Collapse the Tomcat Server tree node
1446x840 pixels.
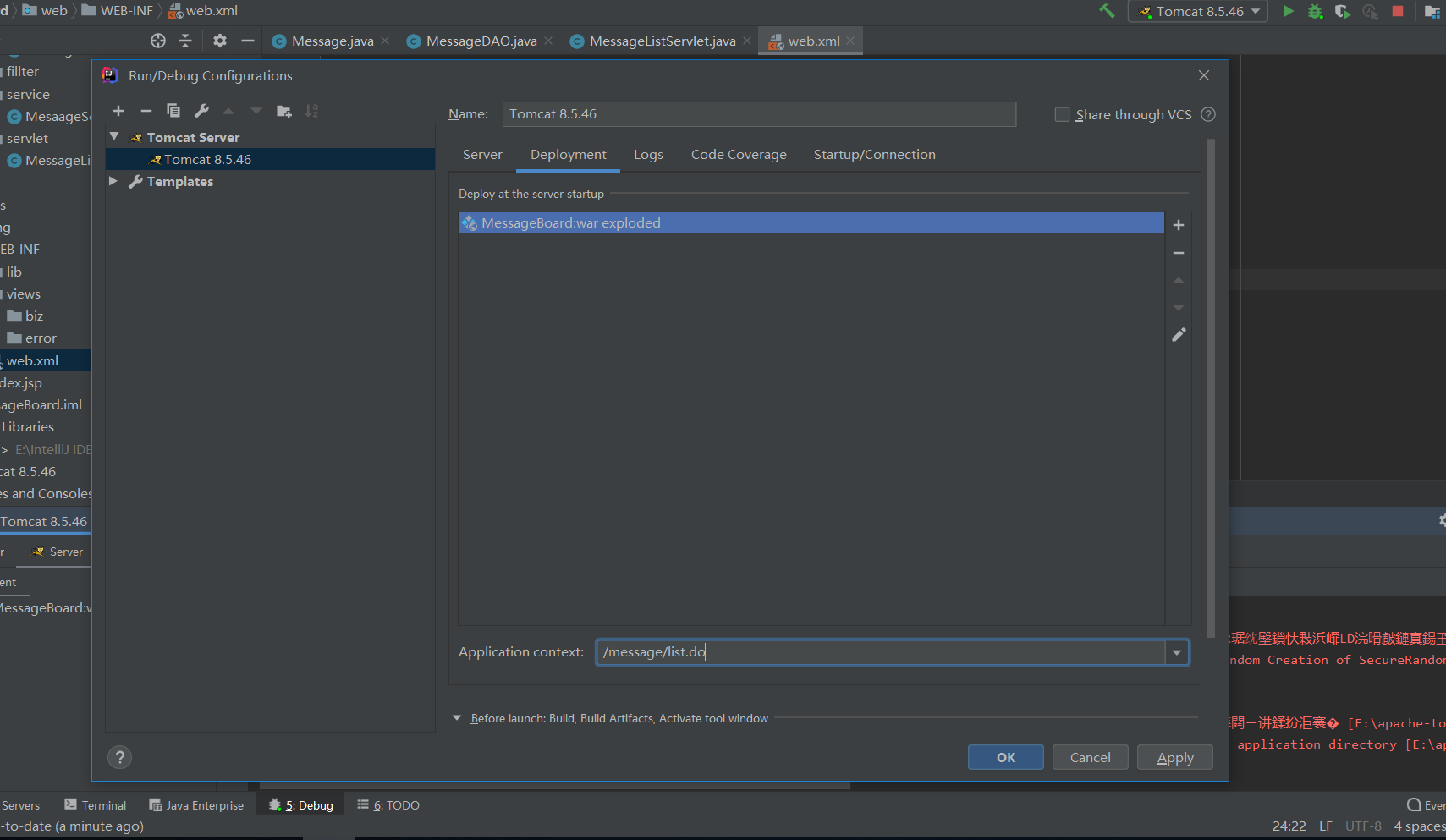(x=114, y=136)
